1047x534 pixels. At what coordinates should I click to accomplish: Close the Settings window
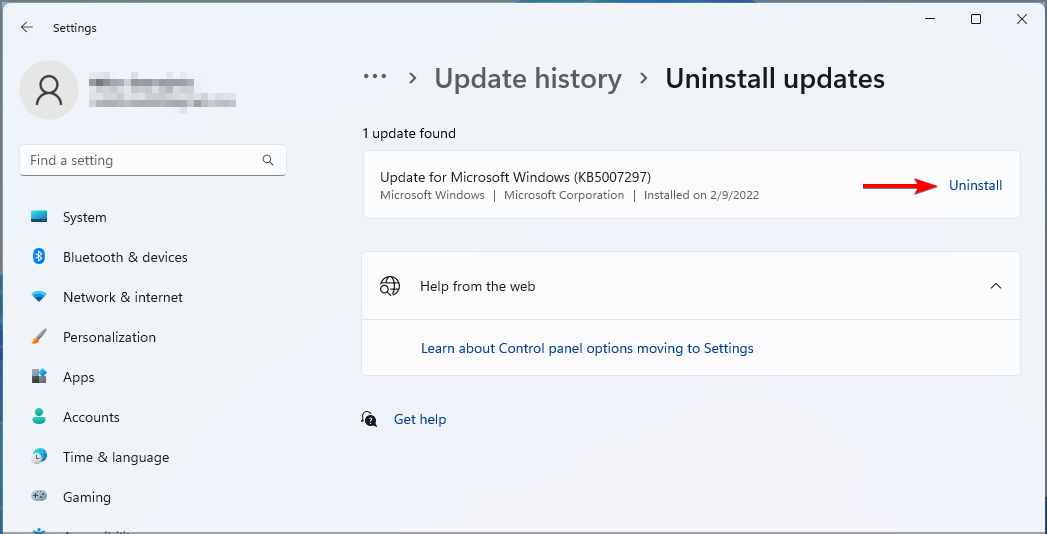[x=1022, y=19]
